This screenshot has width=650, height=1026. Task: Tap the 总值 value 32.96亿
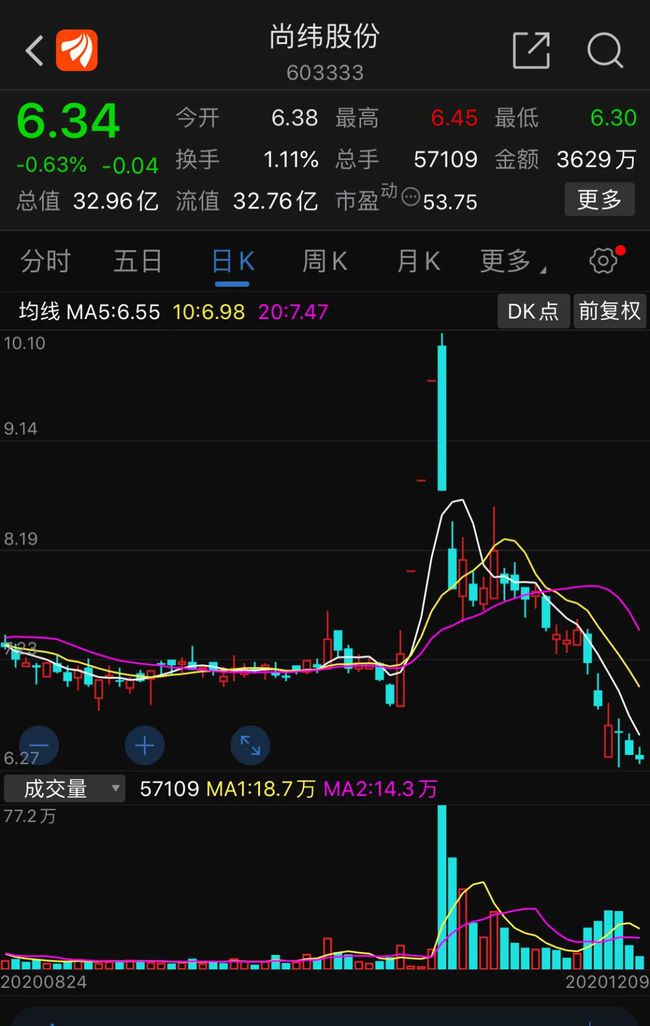click(116, 200)
